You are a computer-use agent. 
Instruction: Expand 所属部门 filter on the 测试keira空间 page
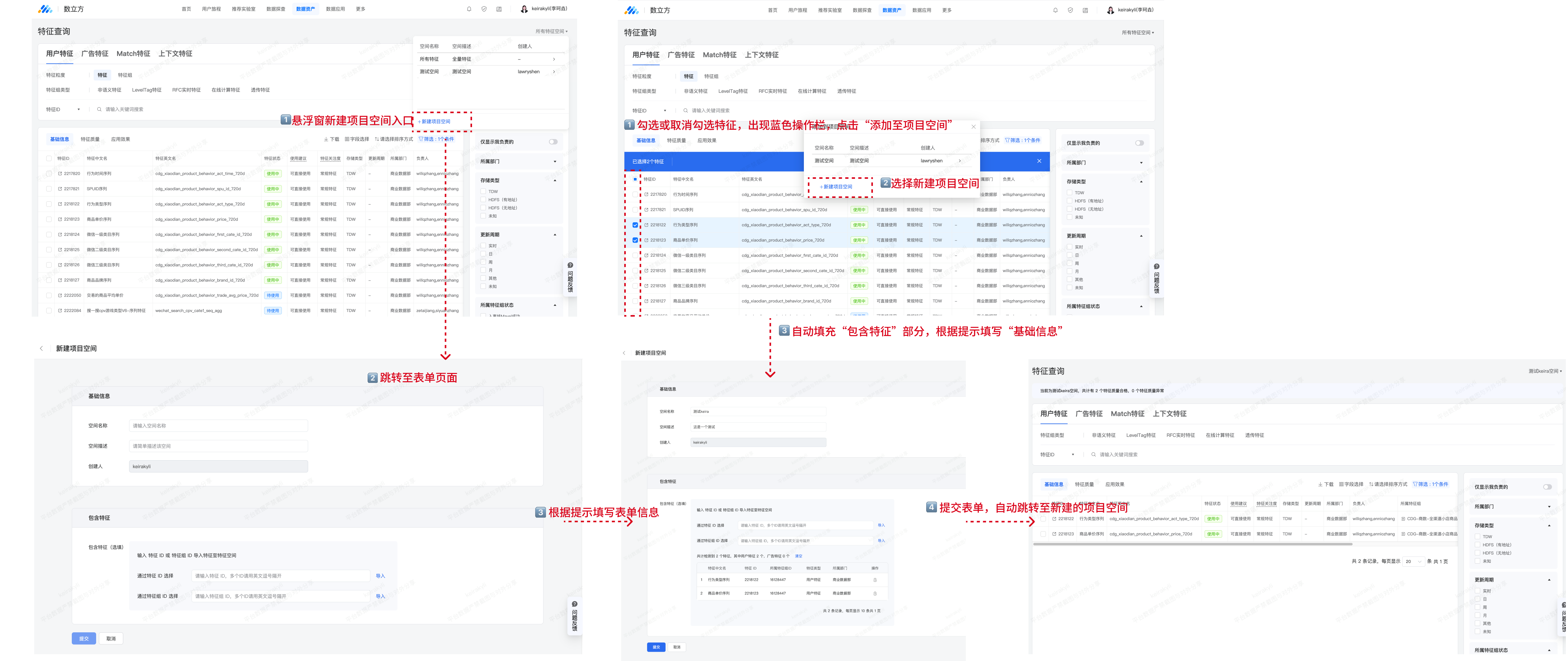pyautogui.click(x=1549, y=507)
